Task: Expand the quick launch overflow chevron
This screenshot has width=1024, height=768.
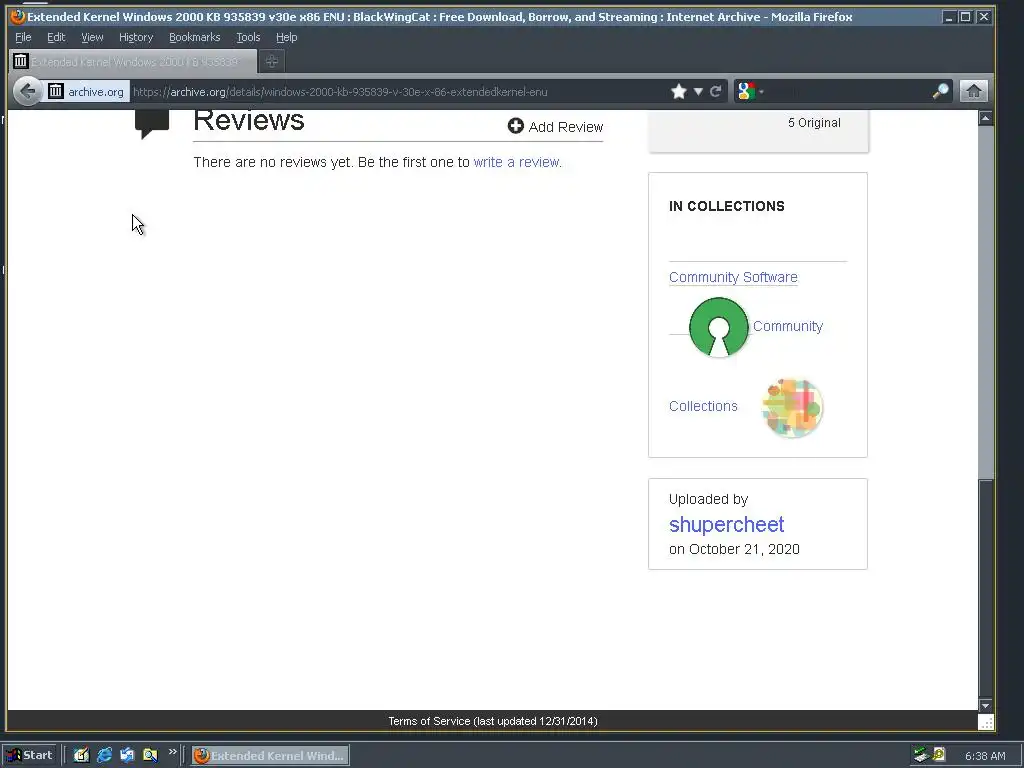Action: pyautogui.click(x=172, y=752)
